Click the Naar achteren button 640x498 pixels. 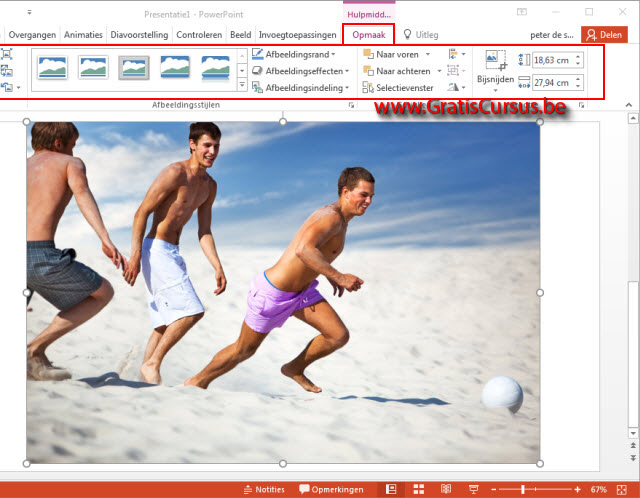coord(397,71)
